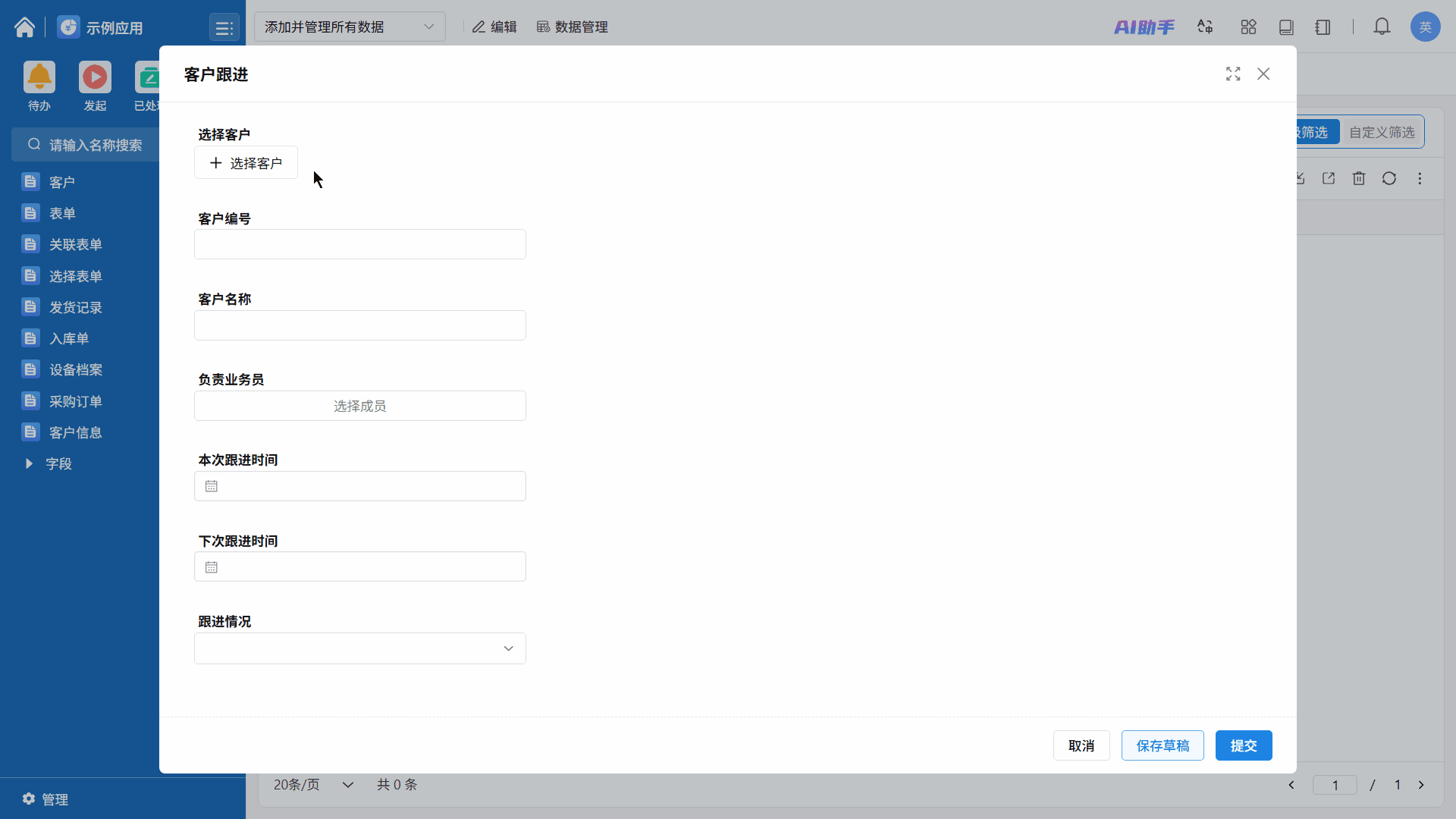Expand dialog to fullscreen
The height and width of the screenshot is (819, 1456).
pos(1233,74)
